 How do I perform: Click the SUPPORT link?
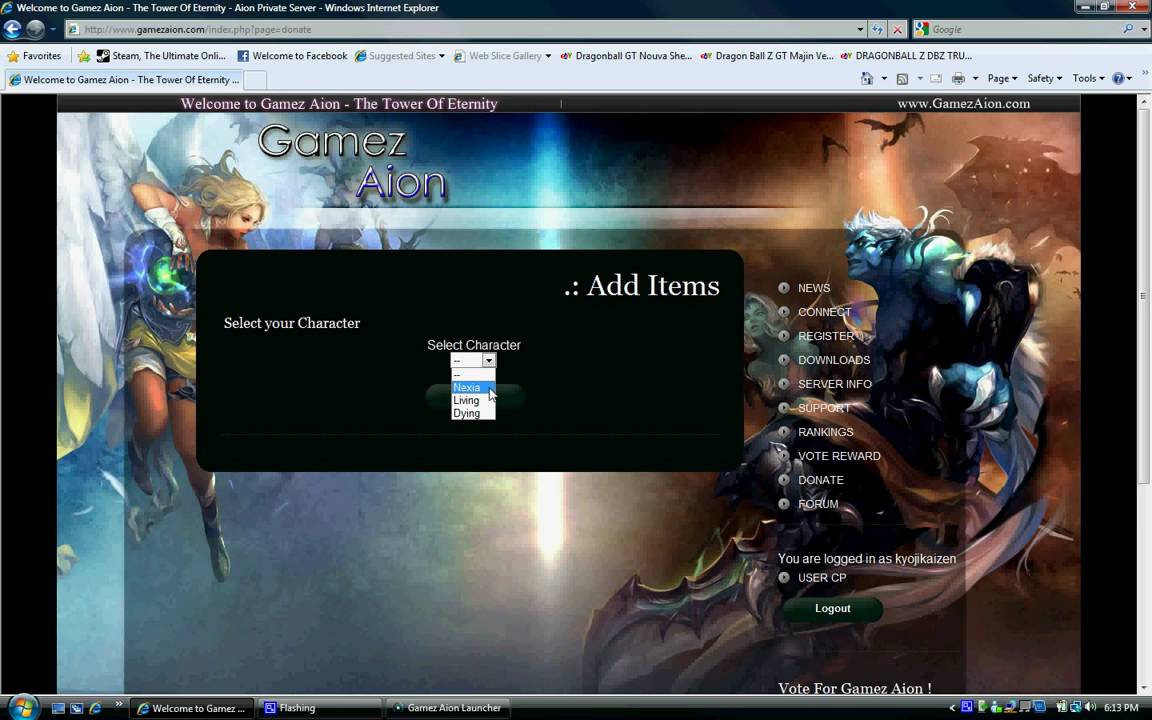point(824,408)
